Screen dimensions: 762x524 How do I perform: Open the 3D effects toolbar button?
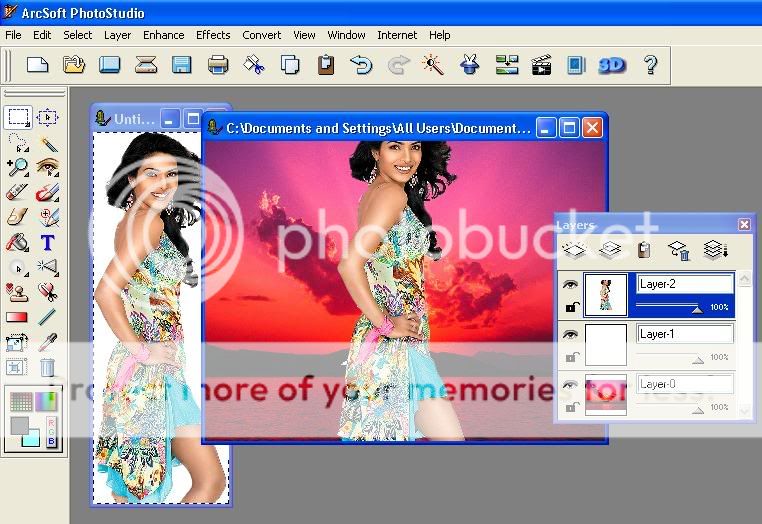611,65
